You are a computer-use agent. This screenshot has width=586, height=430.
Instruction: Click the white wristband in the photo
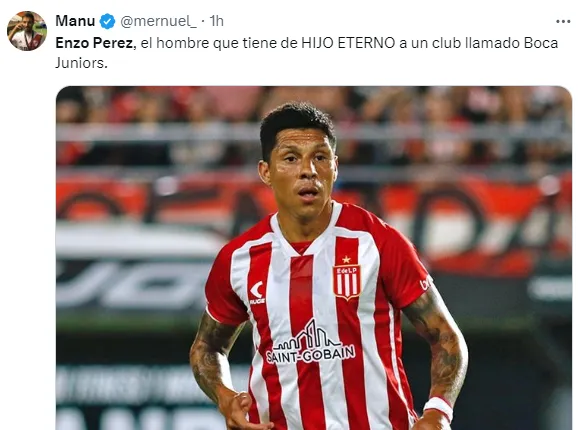pyautogui.click(x=439, y=408)
